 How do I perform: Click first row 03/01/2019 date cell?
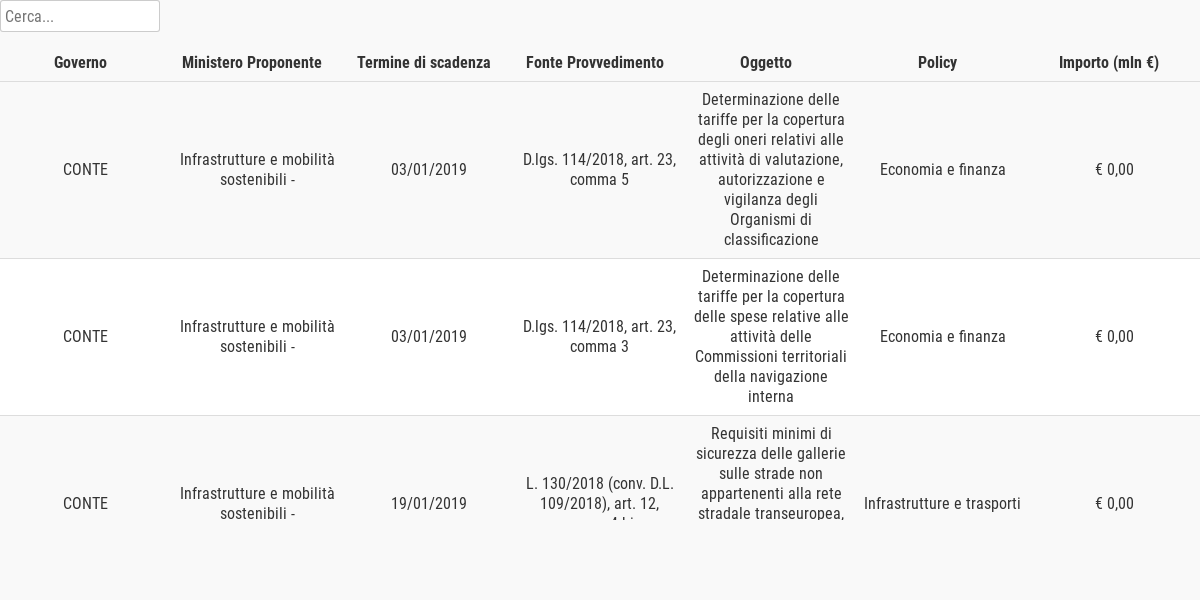429,170
